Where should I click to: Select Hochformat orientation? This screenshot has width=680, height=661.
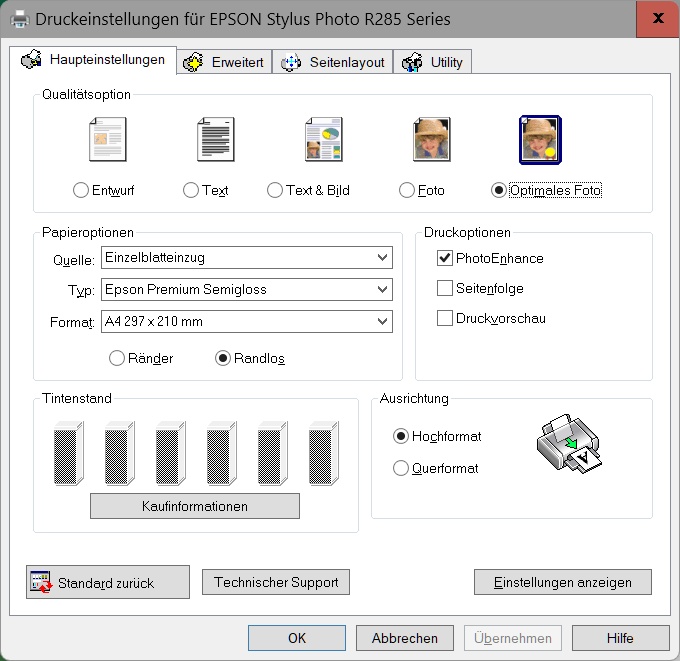point(401,436)
